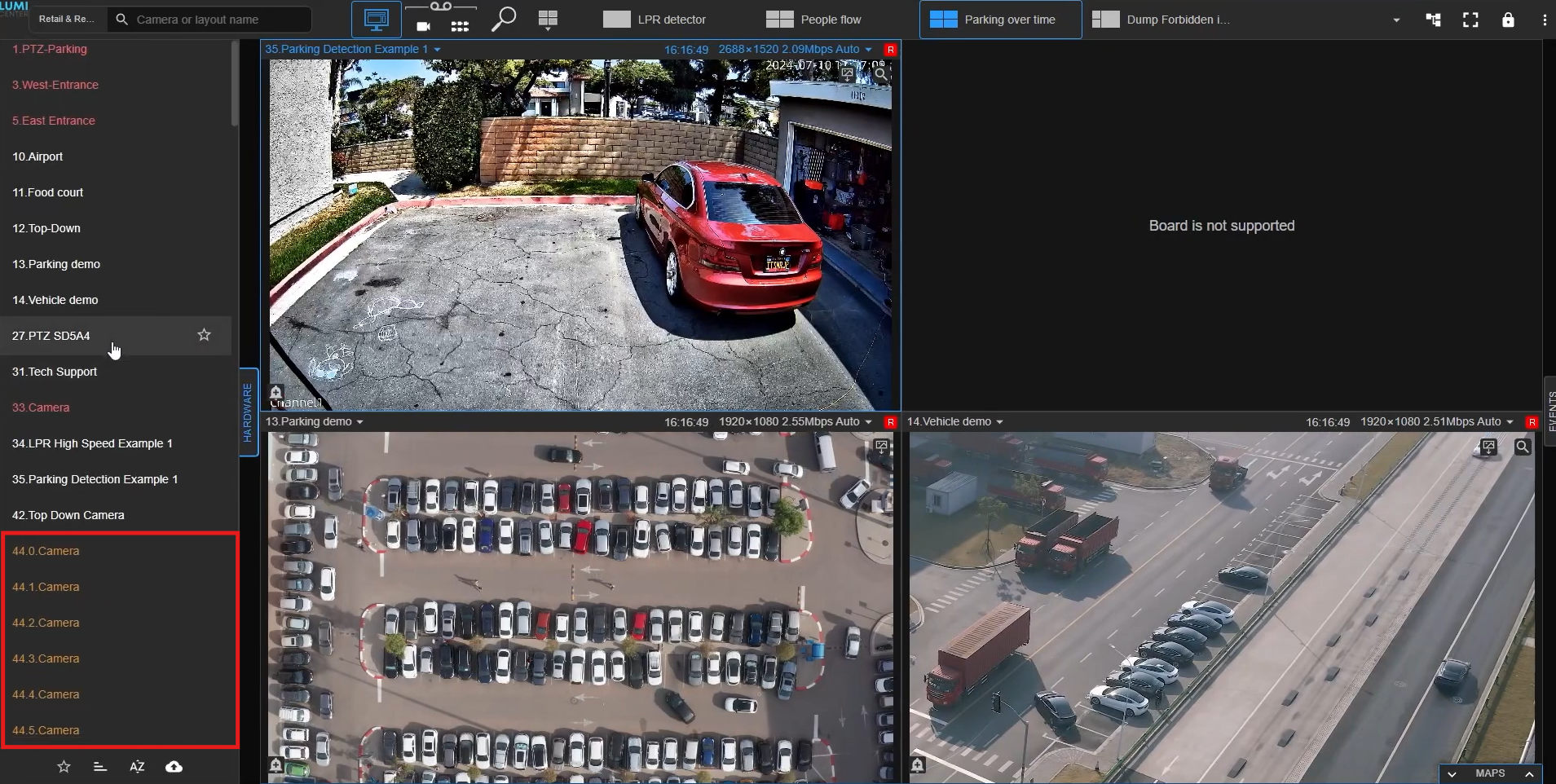Image resolution: width=1556 pixels, height=784 pixels.
Task: Open the MAPS panel button
Action: click(1490, 773)
